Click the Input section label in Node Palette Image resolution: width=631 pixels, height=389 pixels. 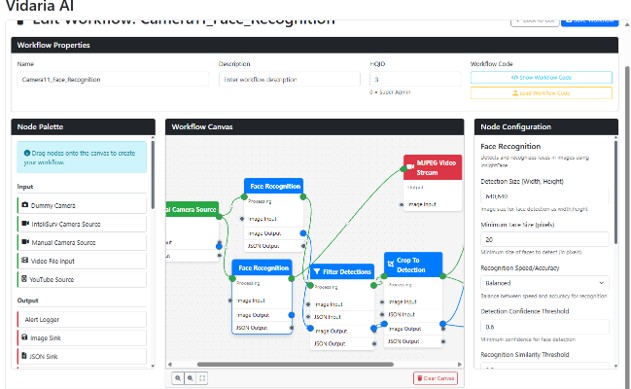coord(25,187)
